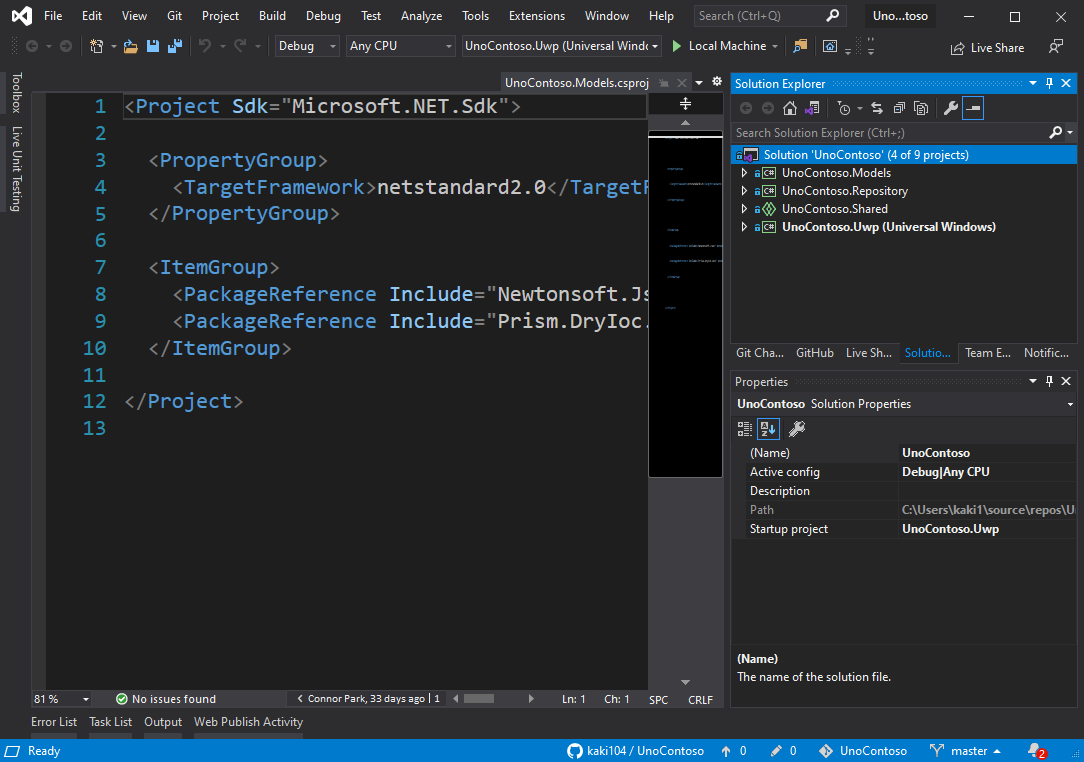Click the notifications bell in status bar

click(1036, 751)
